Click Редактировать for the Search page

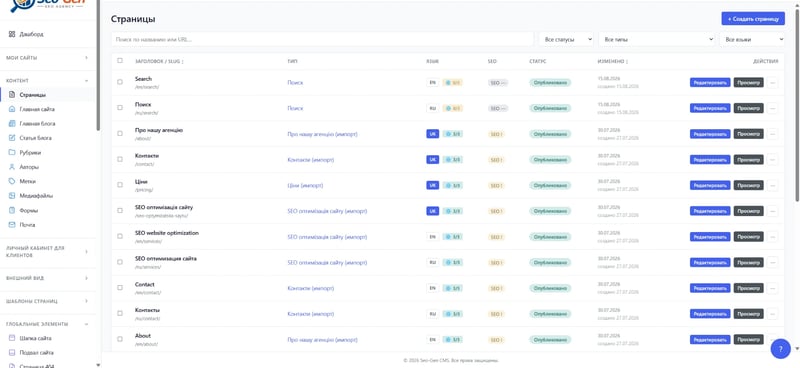click(x=710, y=82)
